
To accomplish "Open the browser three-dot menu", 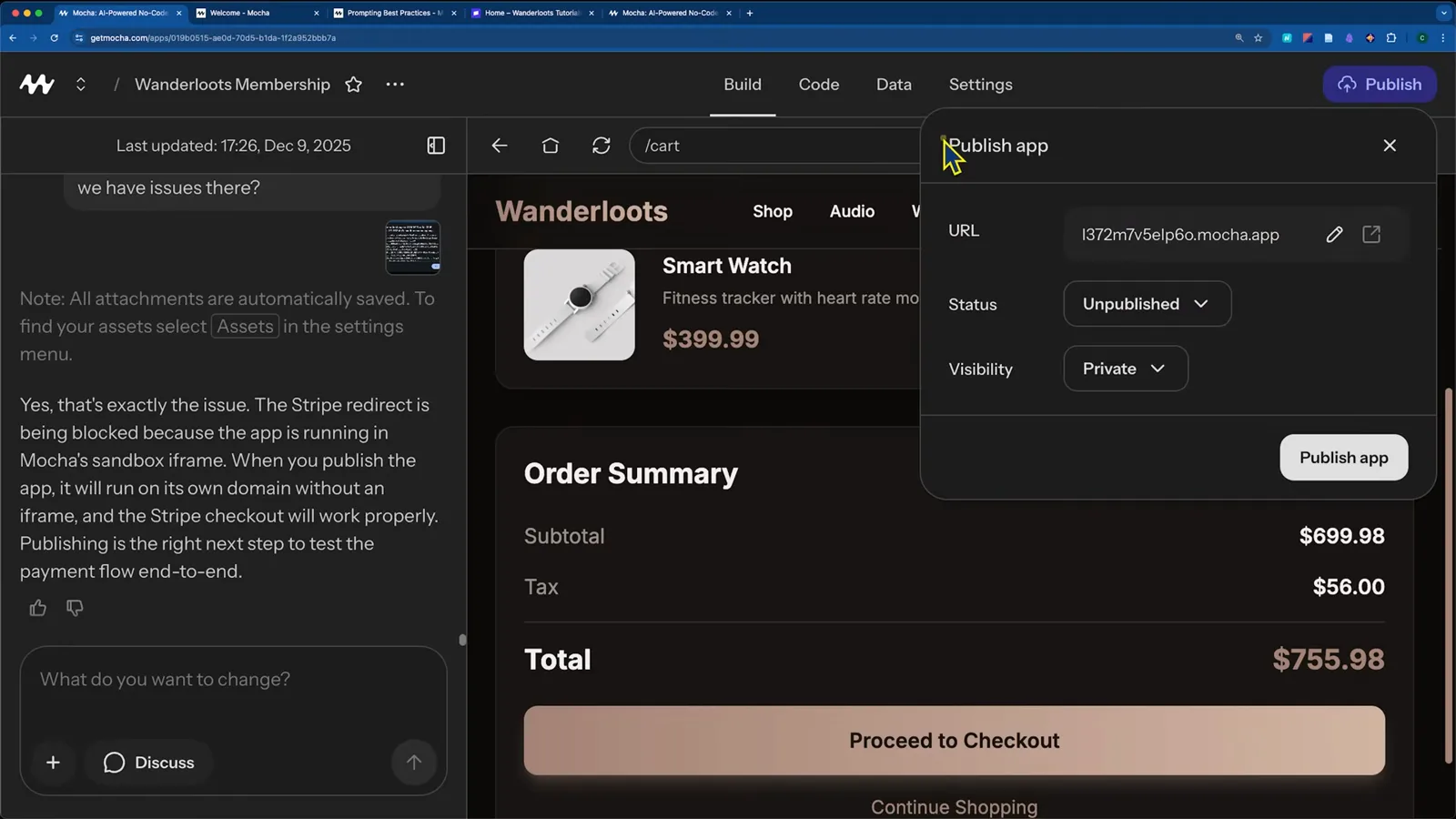I will tap(1443, 38).
